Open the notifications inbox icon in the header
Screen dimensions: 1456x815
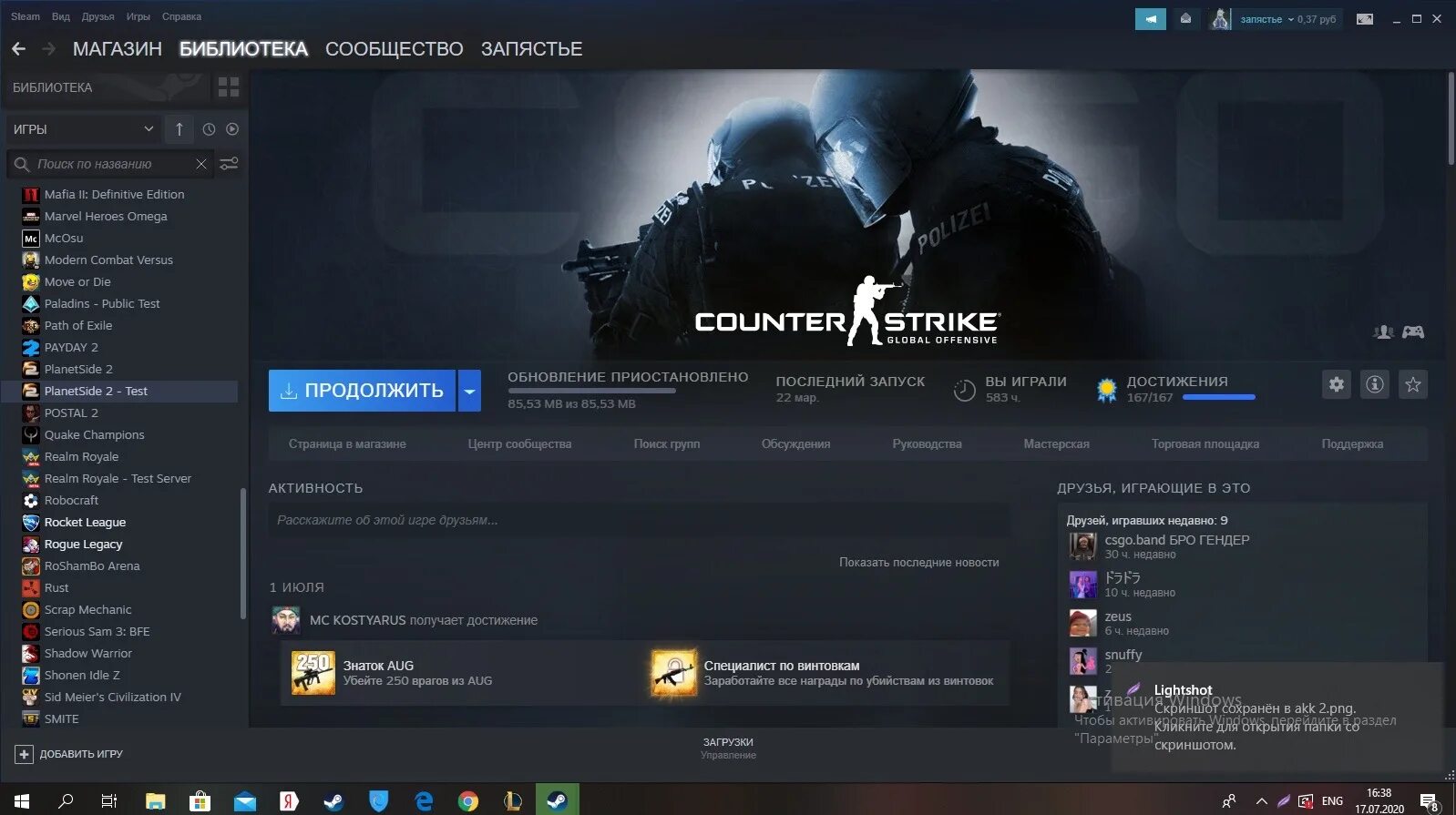pos(1185,18)
